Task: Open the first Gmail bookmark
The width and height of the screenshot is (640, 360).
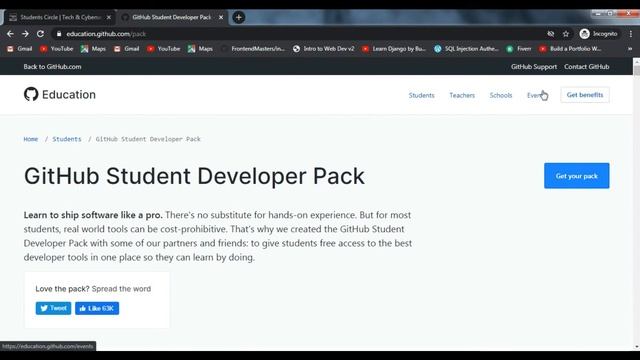Action: pos(20,49)
